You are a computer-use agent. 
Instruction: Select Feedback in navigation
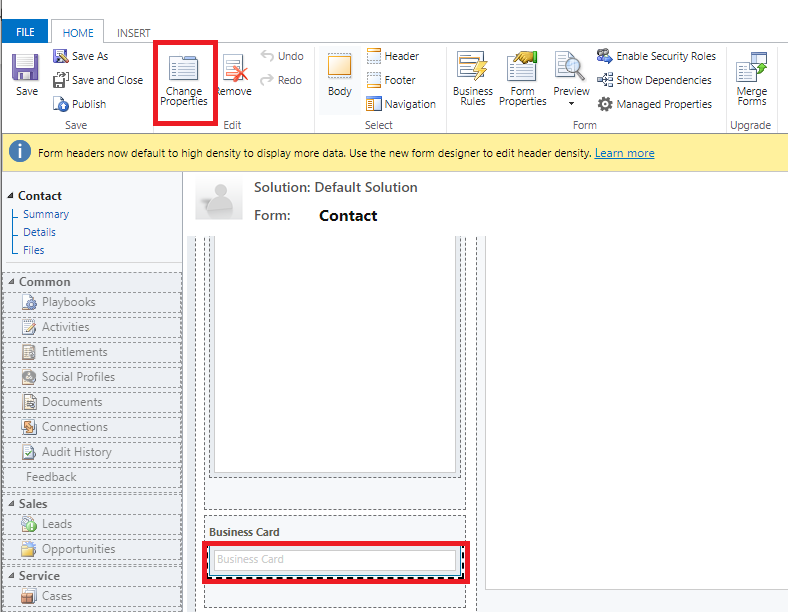(x=92, y=477)
